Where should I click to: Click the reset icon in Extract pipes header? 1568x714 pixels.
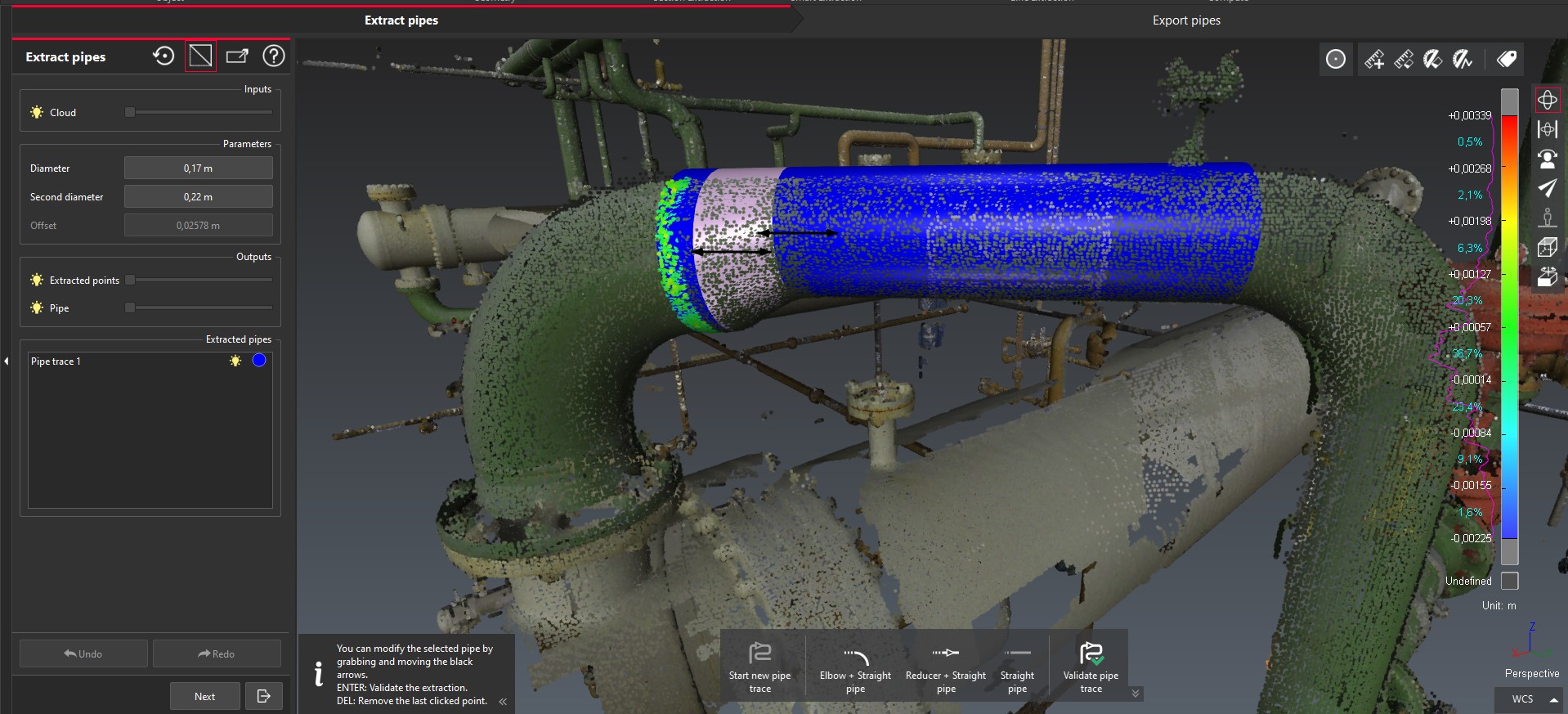point(164,56)
